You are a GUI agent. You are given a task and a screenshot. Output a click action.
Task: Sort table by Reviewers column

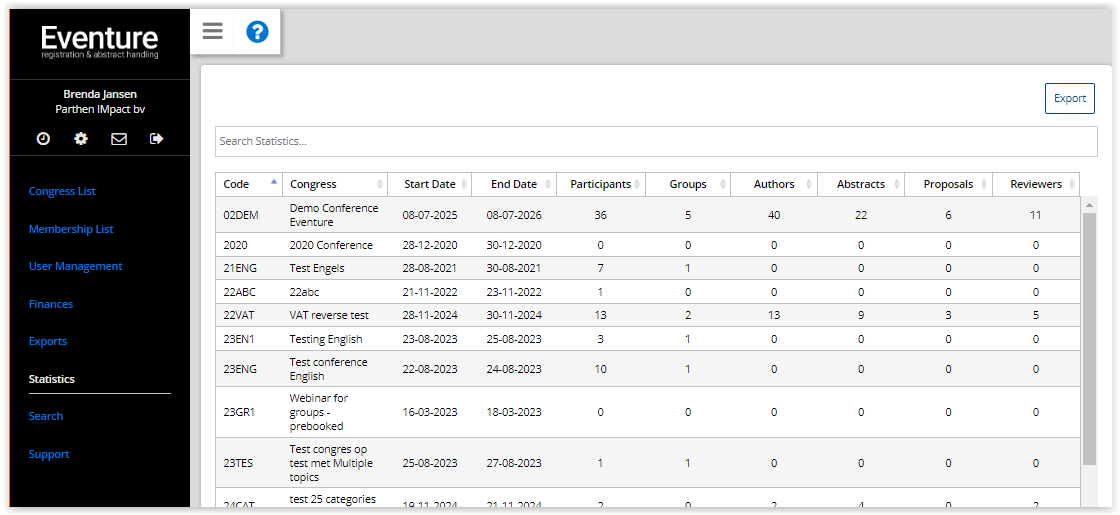pos(1036,184)
